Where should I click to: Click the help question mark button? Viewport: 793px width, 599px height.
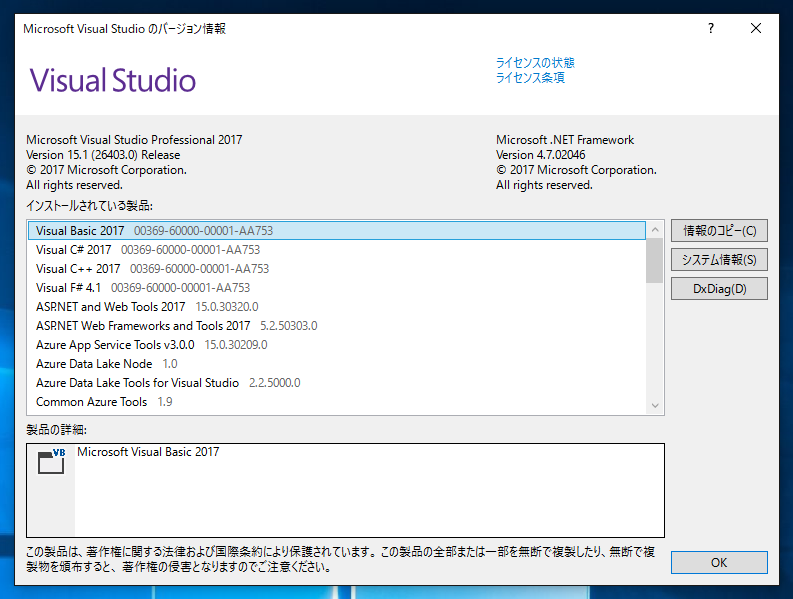click(x=711, y=28)
